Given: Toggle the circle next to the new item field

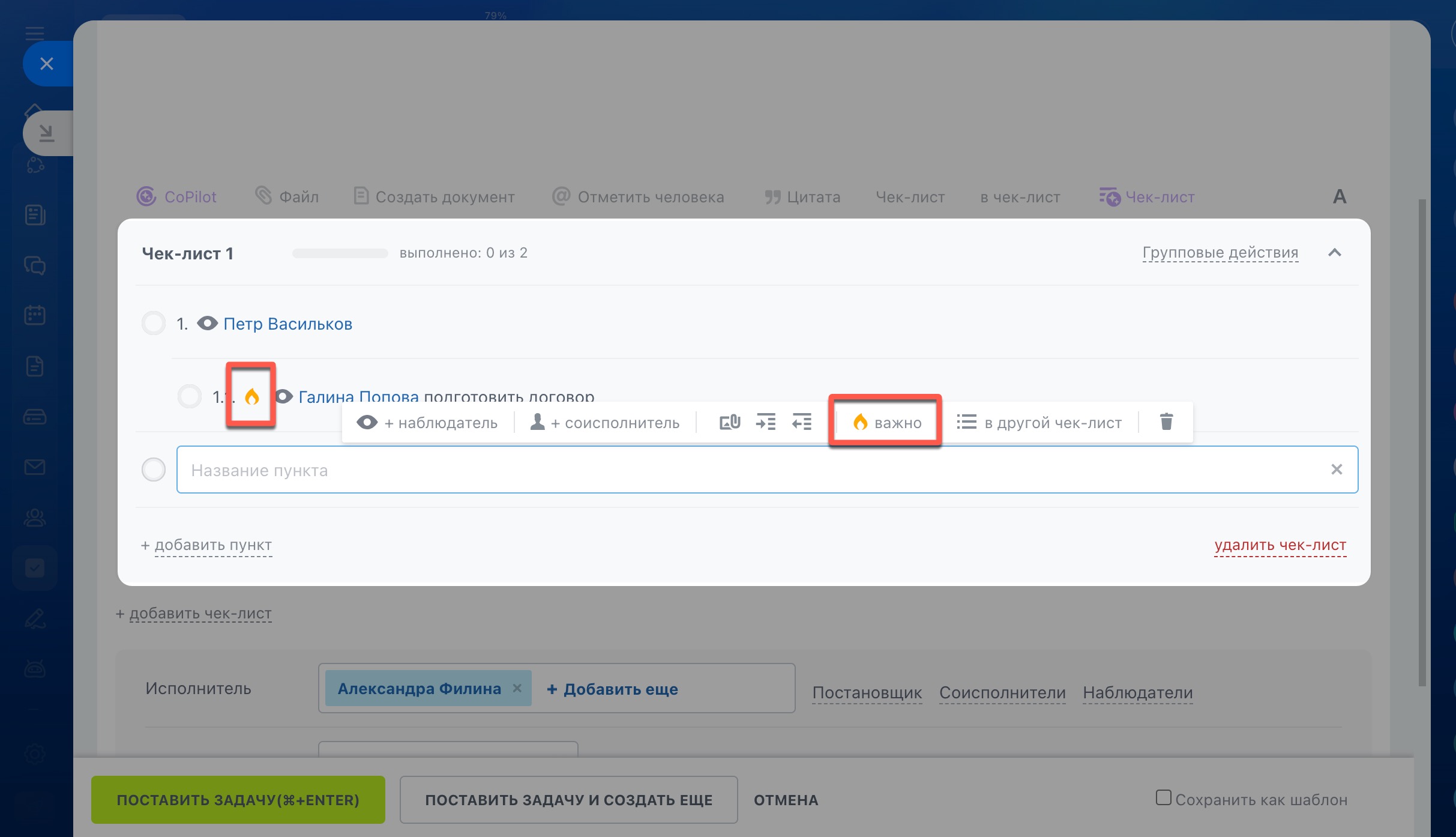Looking at the screenshot, I should pos(154,470).
